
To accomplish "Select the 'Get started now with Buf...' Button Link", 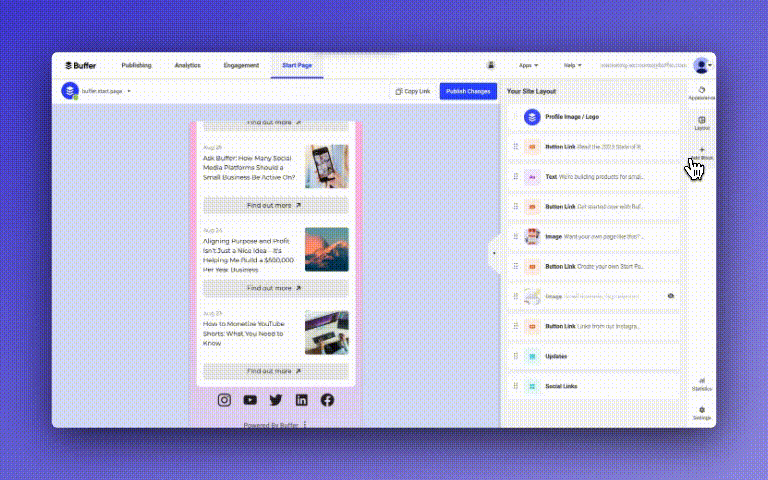I will coord(594,207).
